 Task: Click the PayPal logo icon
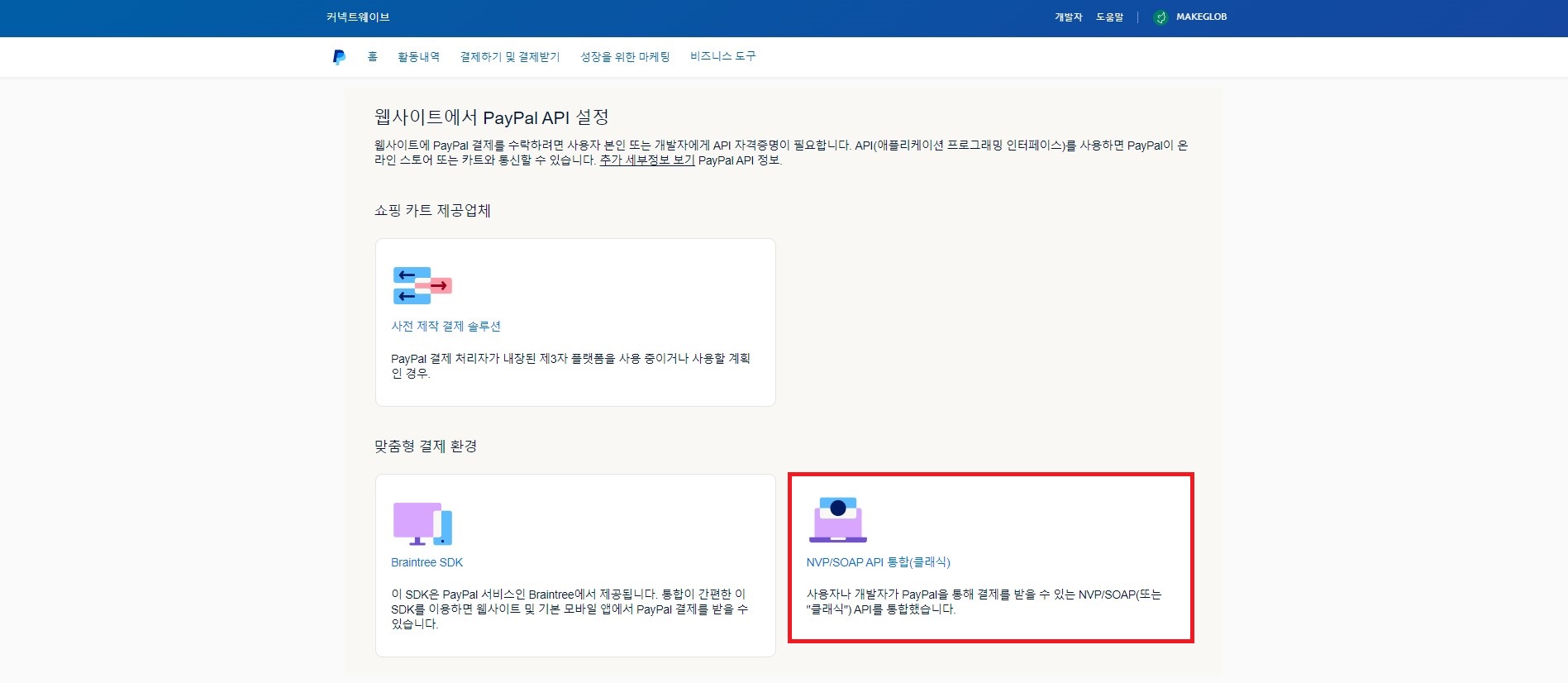click(339, 57)
